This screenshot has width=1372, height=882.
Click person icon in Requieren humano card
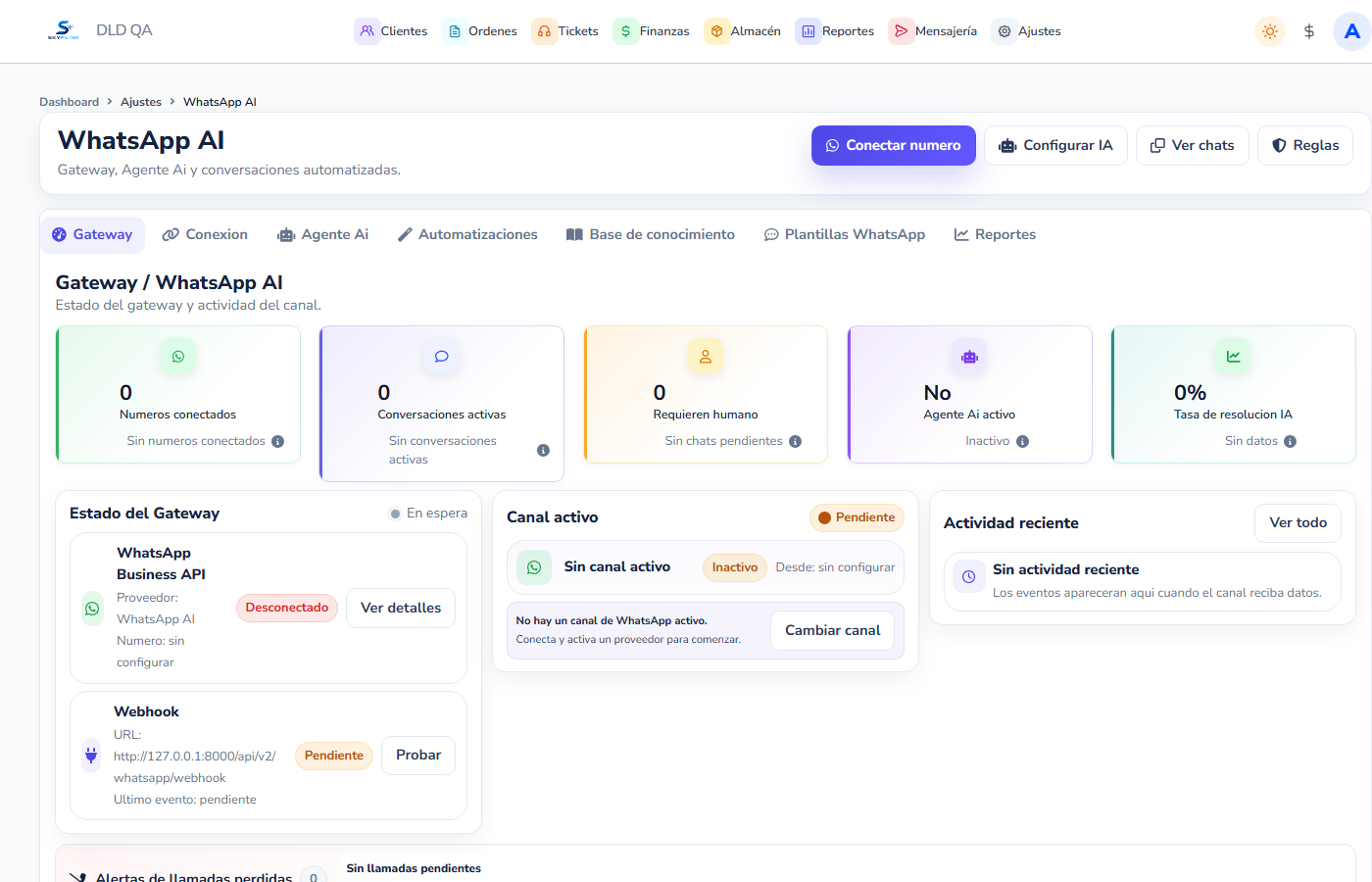pyautogui.click(x=706, y=357)
